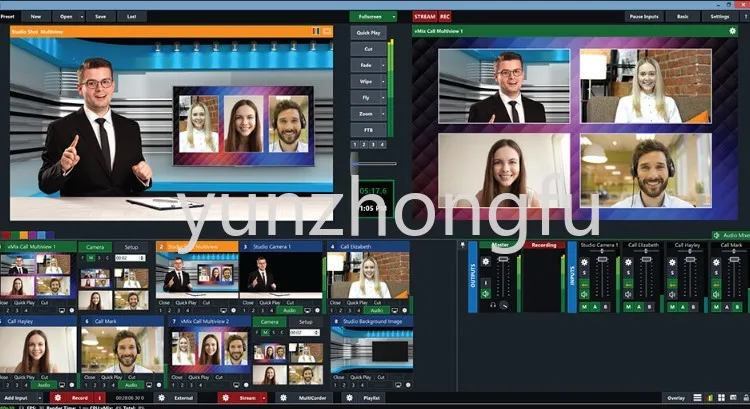This screenshot has height=409, width=750.
Task: Click the FTB button
Action: click(x=368, y=130)
